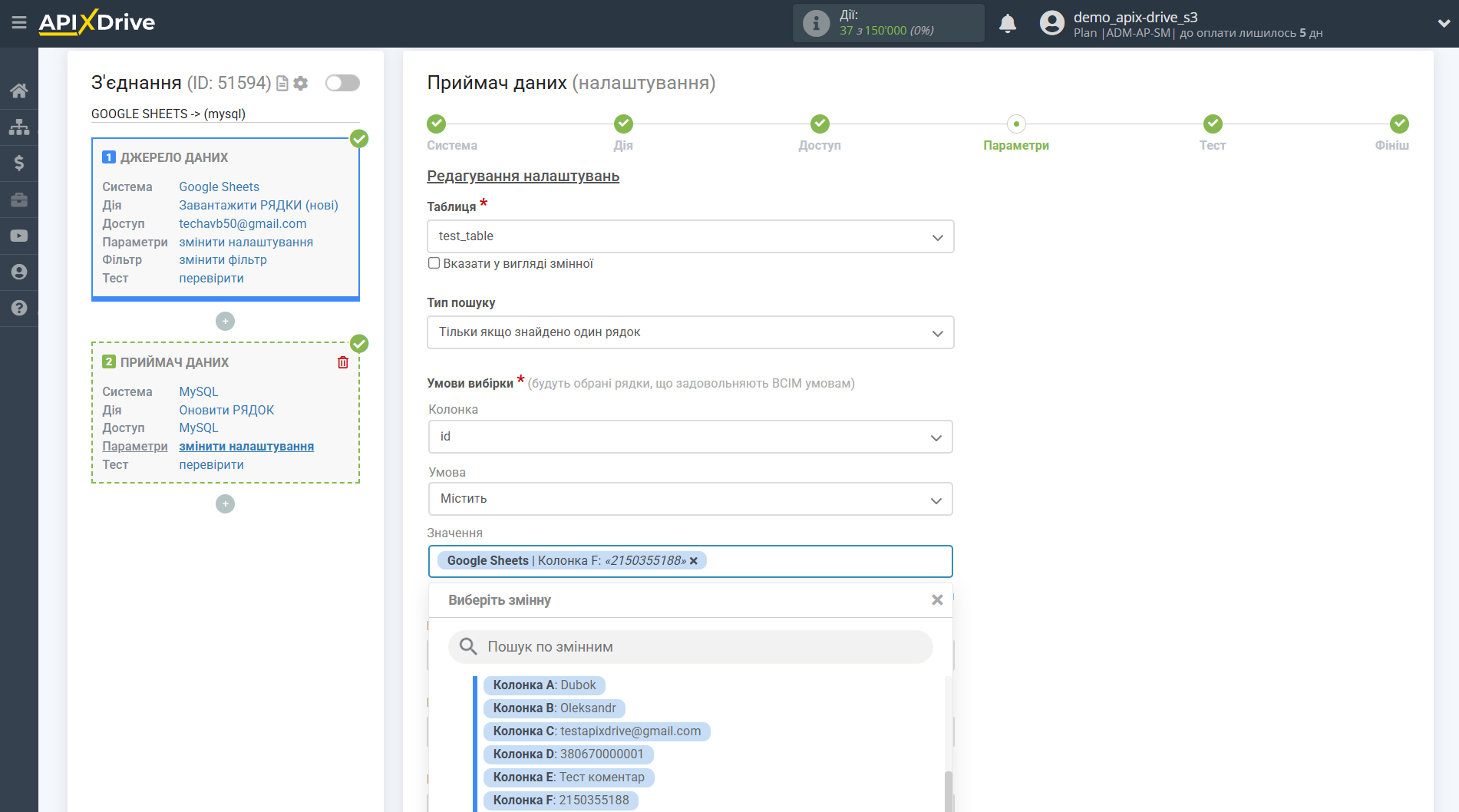
Task: Click receiver 'перевірити' test link
Action: (x=211, y=464)
